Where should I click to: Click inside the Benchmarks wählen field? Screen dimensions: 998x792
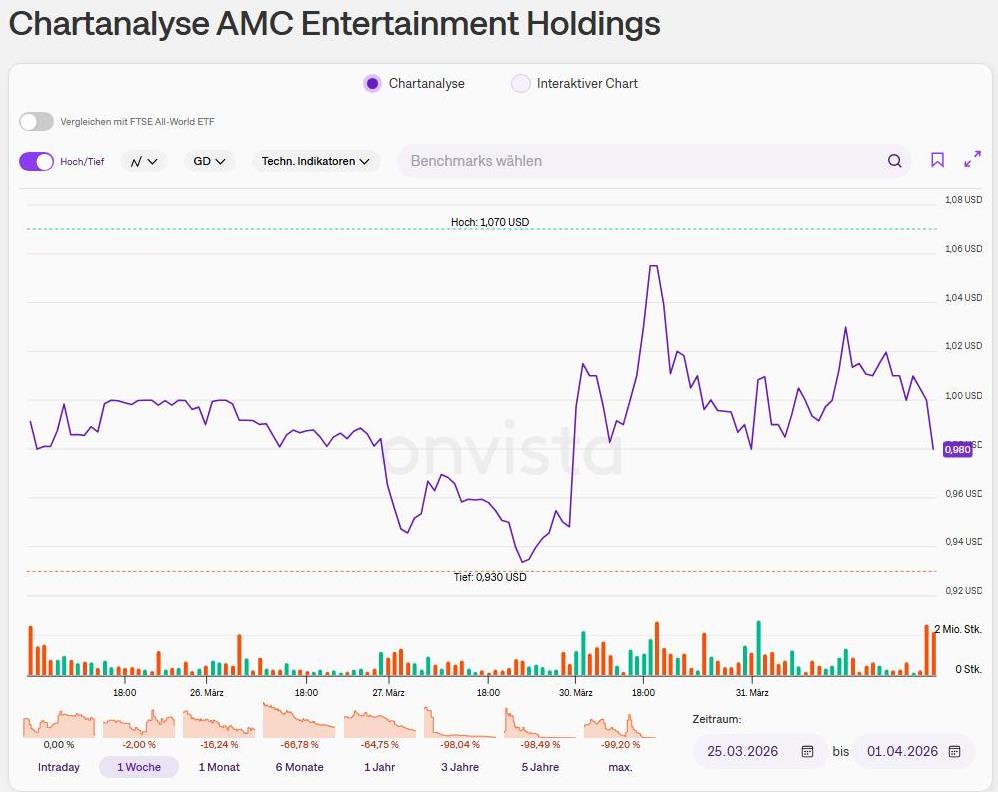(600, 160)
